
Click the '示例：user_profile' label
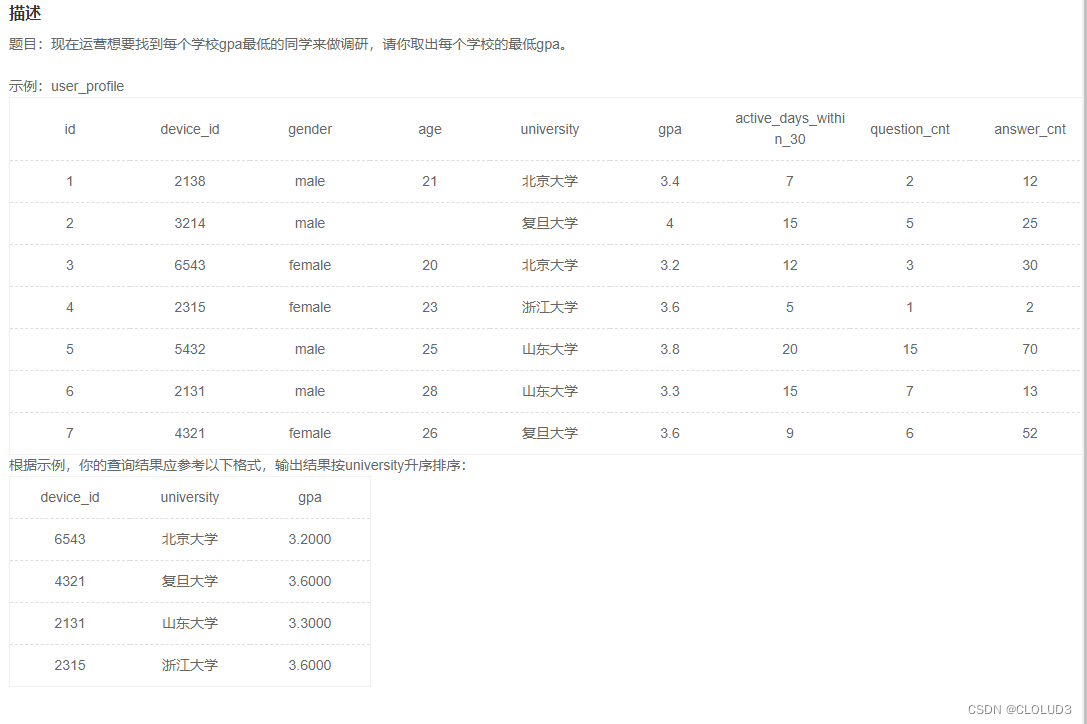[x=67, y=86]
